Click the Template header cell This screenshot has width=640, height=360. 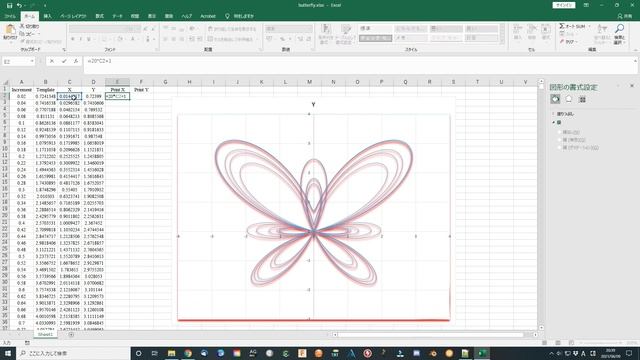45,89
